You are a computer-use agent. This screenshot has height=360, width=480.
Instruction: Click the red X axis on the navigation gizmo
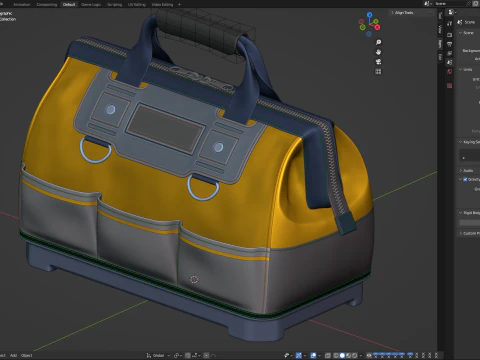(x=377, y=27)
